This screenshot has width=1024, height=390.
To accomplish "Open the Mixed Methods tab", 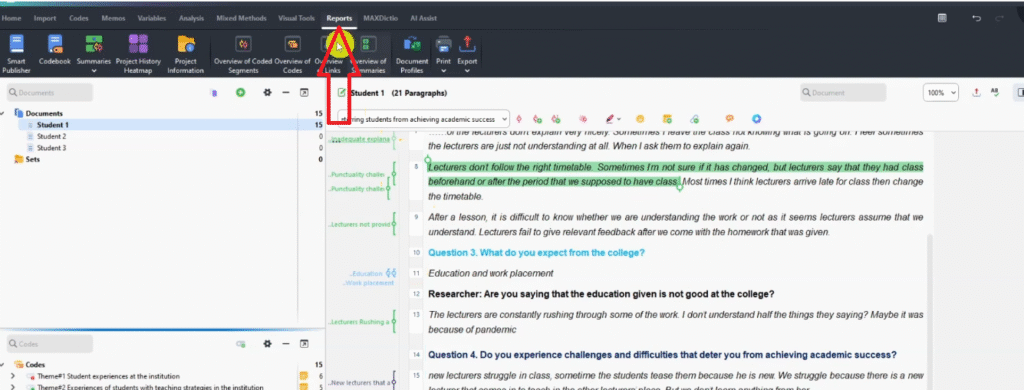I will tap(242, 18).
